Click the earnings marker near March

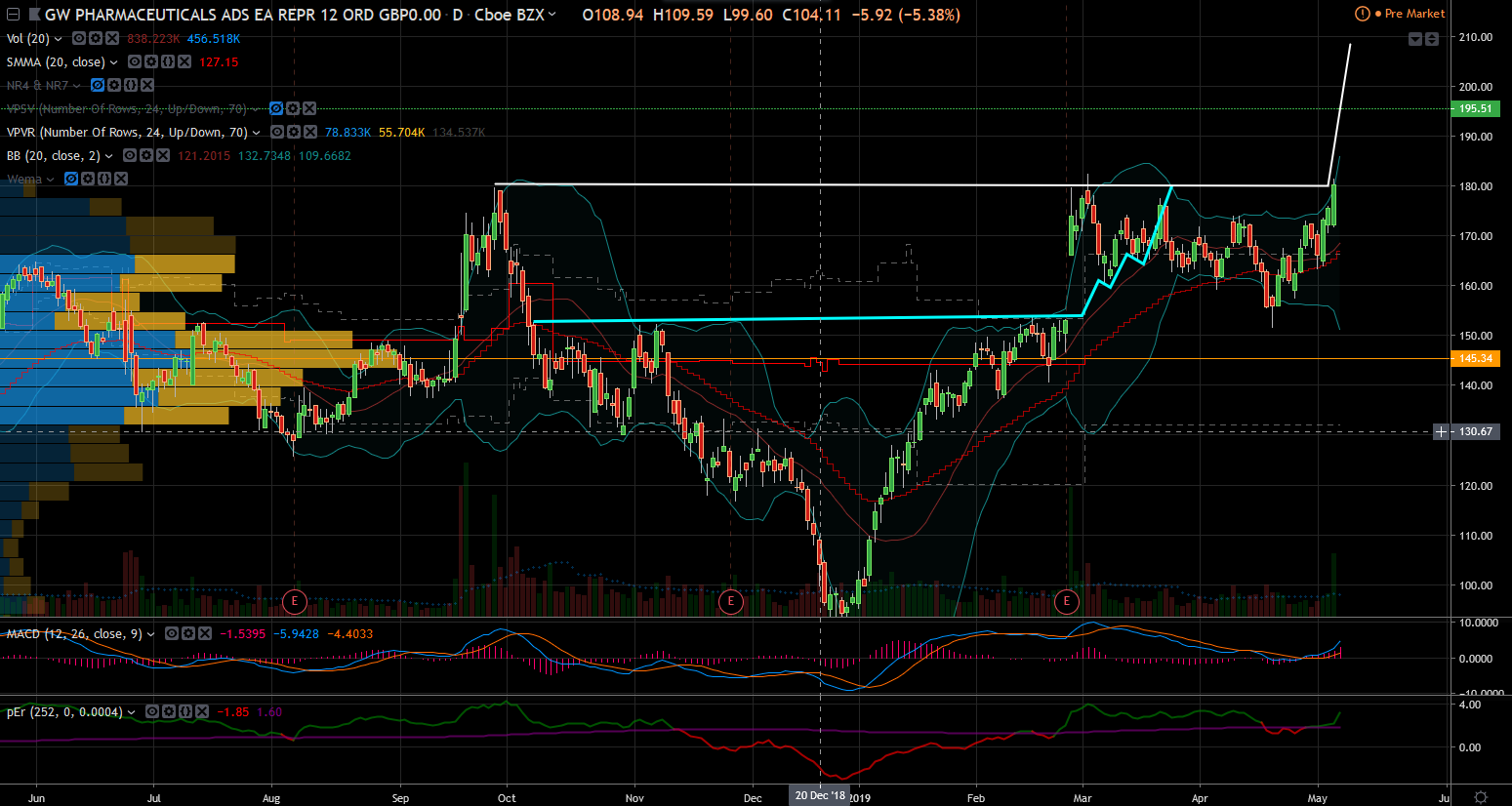(x=1066, y=600)
